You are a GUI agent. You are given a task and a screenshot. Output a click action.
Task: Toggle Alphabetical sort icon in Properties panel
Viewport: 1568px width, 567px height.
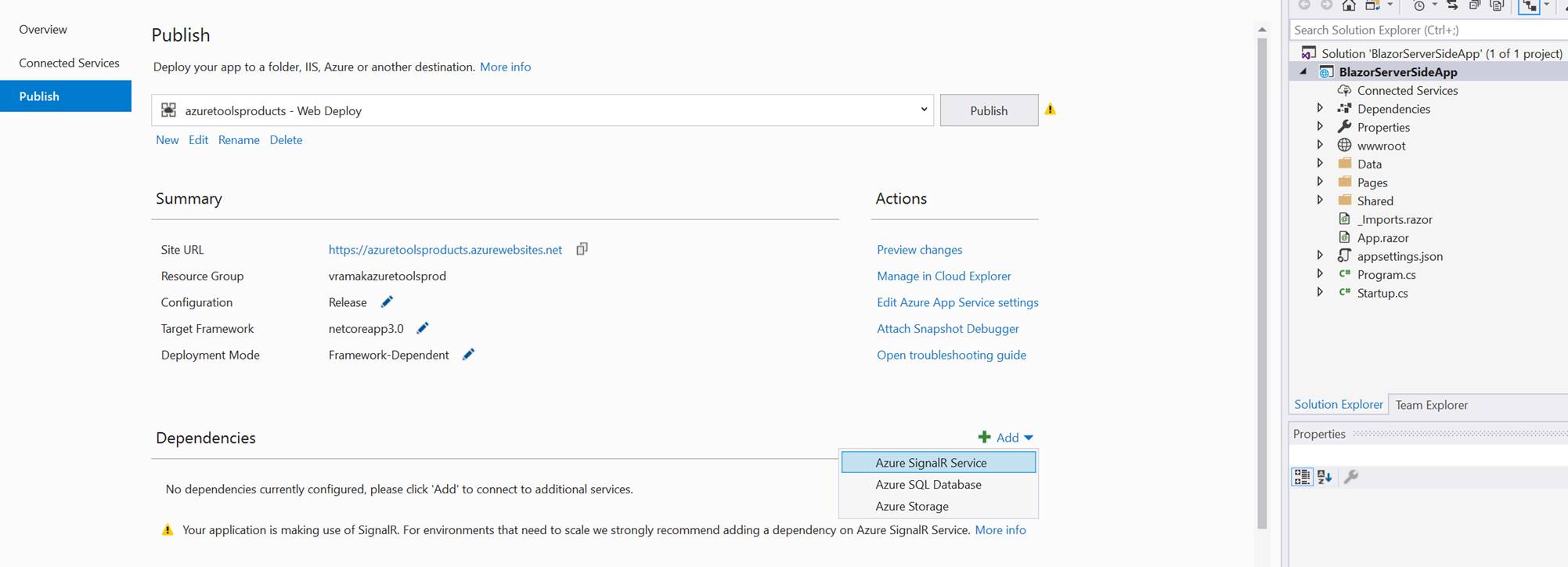(1325, 476)
